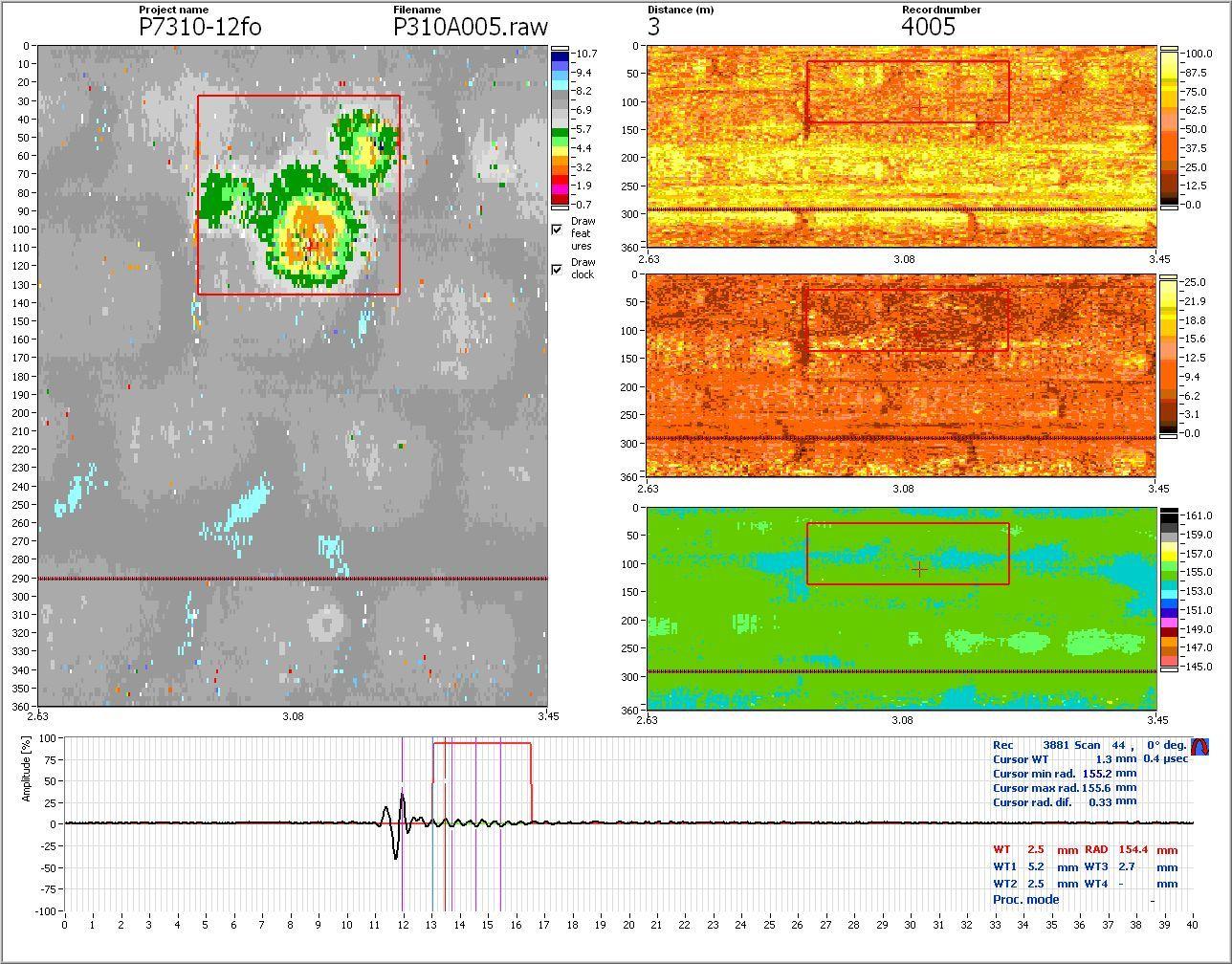Click top swatch above the 25.0 color scale
The image size is (1232, 964).
point(1169,277)
